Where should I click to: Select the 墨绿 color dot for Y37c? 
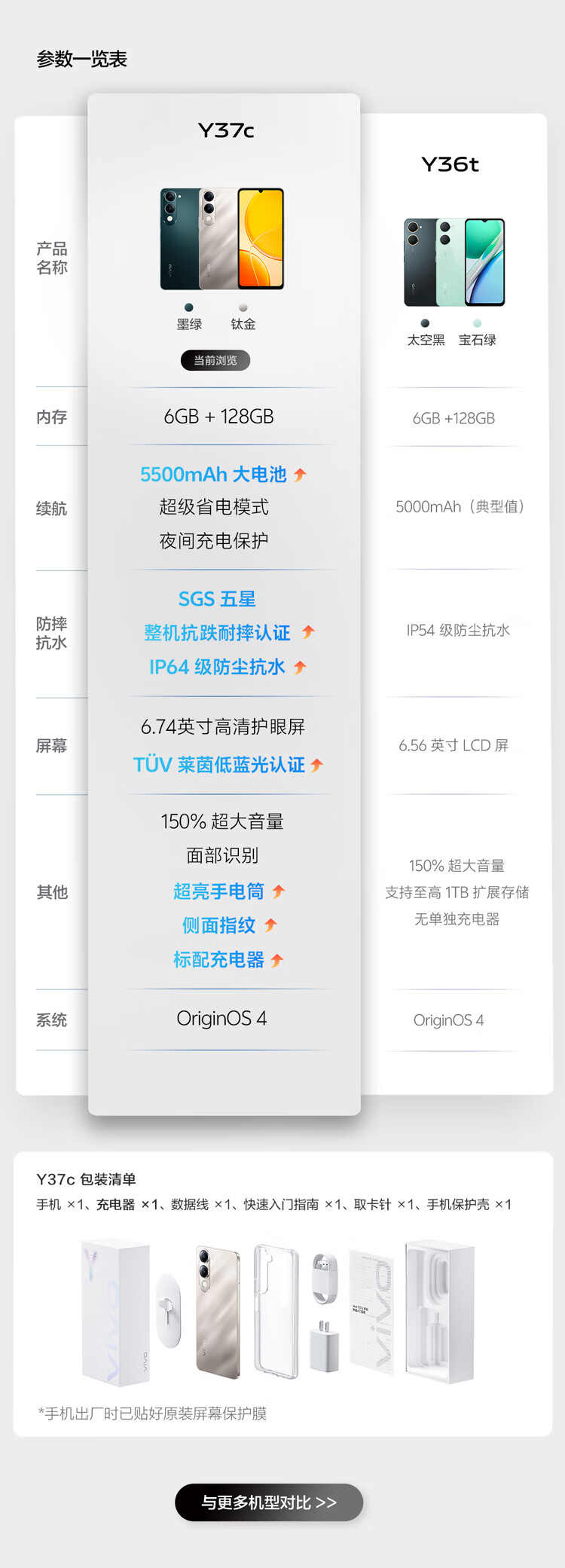(x=188, y=307)
